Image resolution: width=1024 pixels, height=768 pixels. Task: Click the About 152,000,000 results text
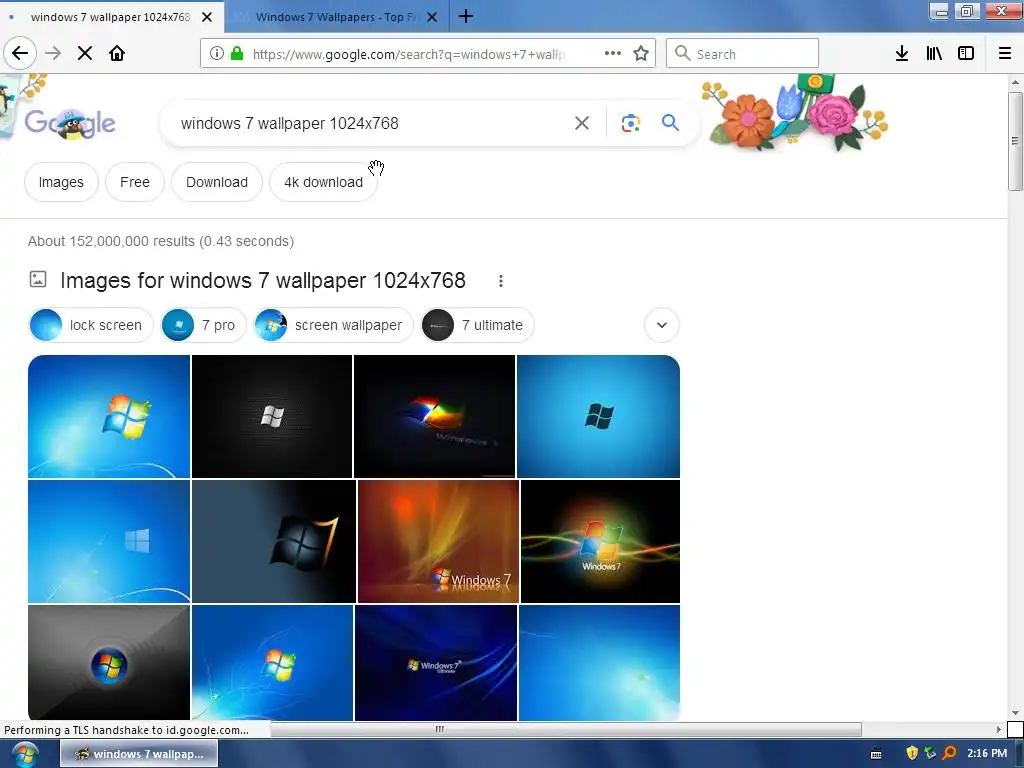click(x=161, y=241)
